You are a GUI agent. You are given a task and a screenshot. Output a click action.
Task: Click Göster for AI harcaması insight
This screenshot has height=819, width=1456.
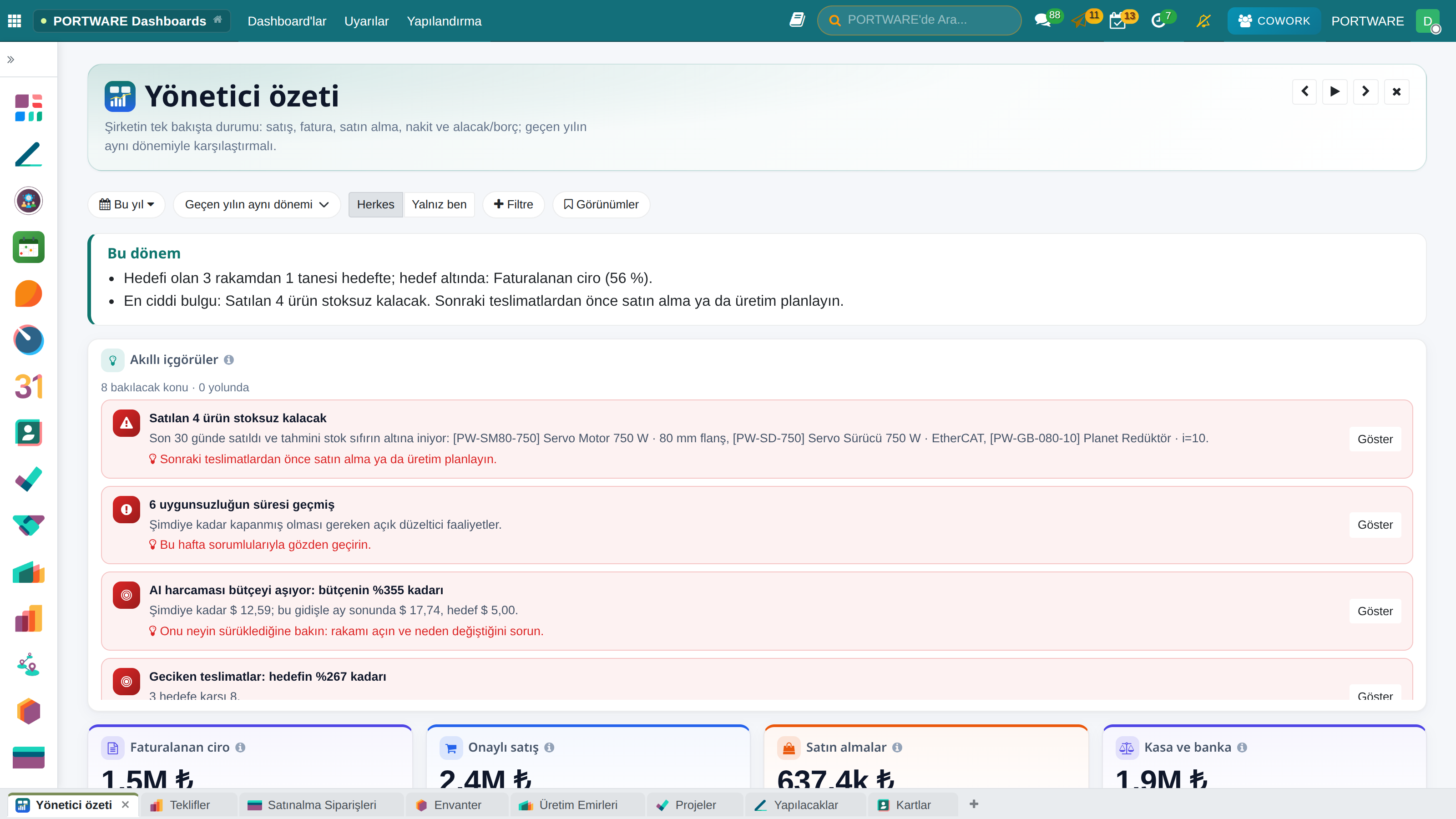[1375, 611]
